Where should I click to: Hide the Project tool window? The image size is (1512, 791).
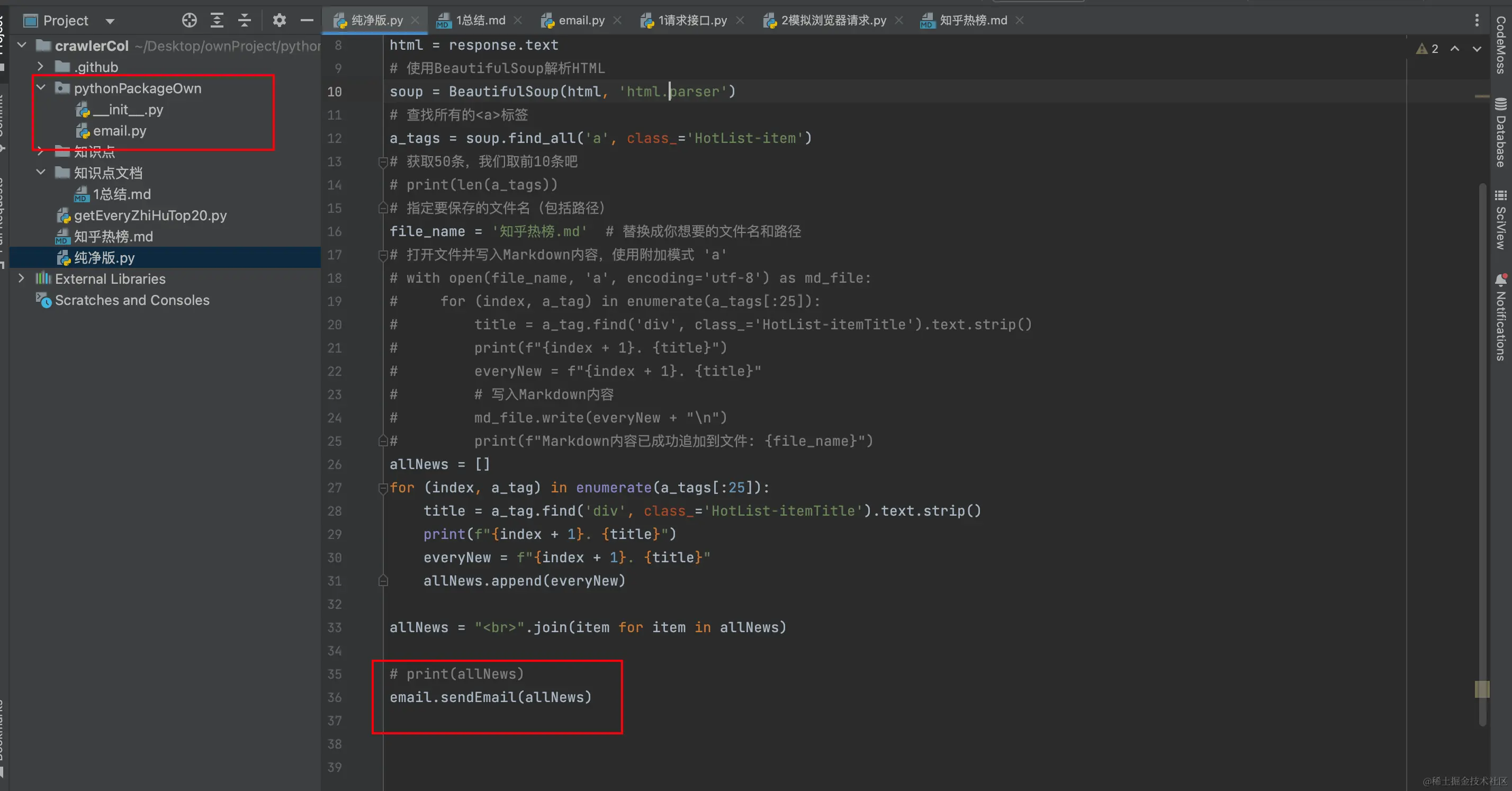[307, 21]
